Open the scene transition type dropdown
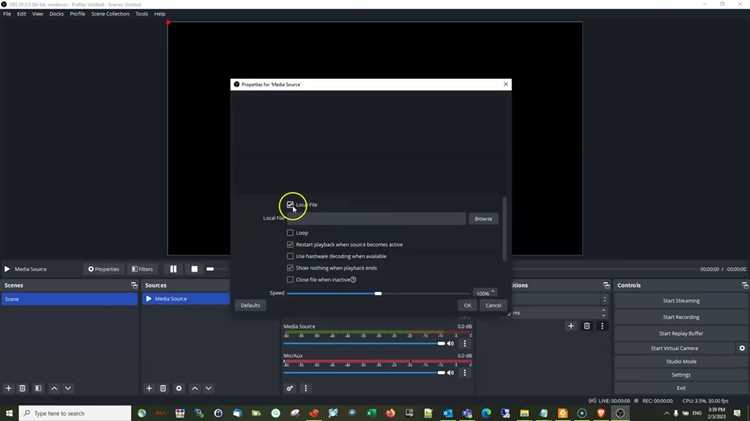The image size is (750, 421). 557,299
